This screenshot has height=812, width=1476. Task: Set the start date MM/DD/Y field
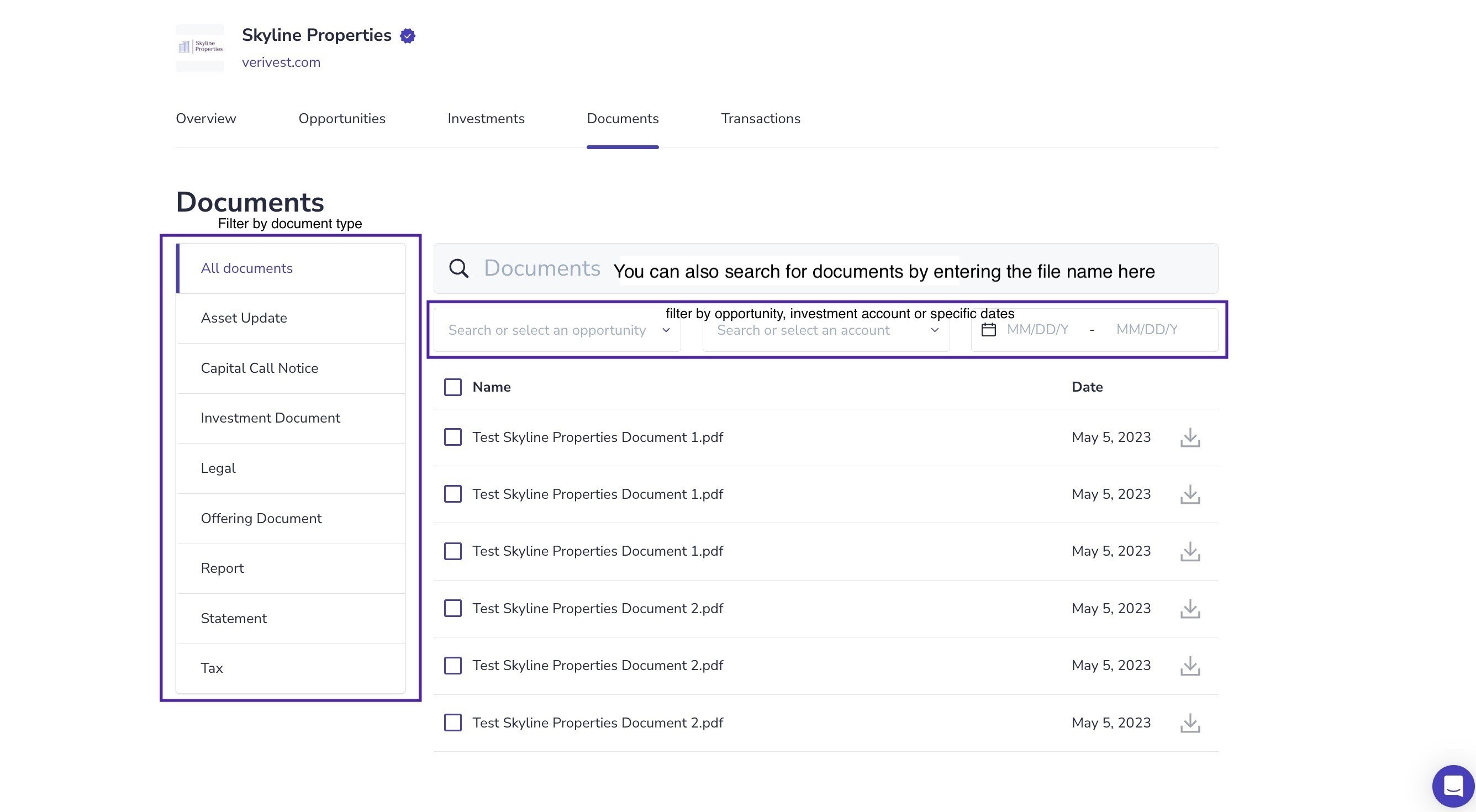click(1037, 330)
